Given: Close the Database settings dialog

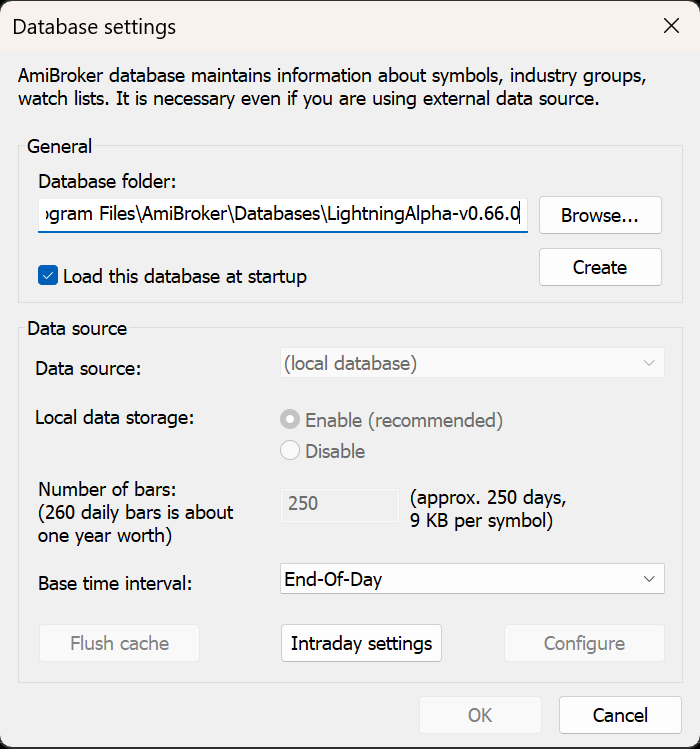Looking at the screenshot, I should tap(671, 26).
